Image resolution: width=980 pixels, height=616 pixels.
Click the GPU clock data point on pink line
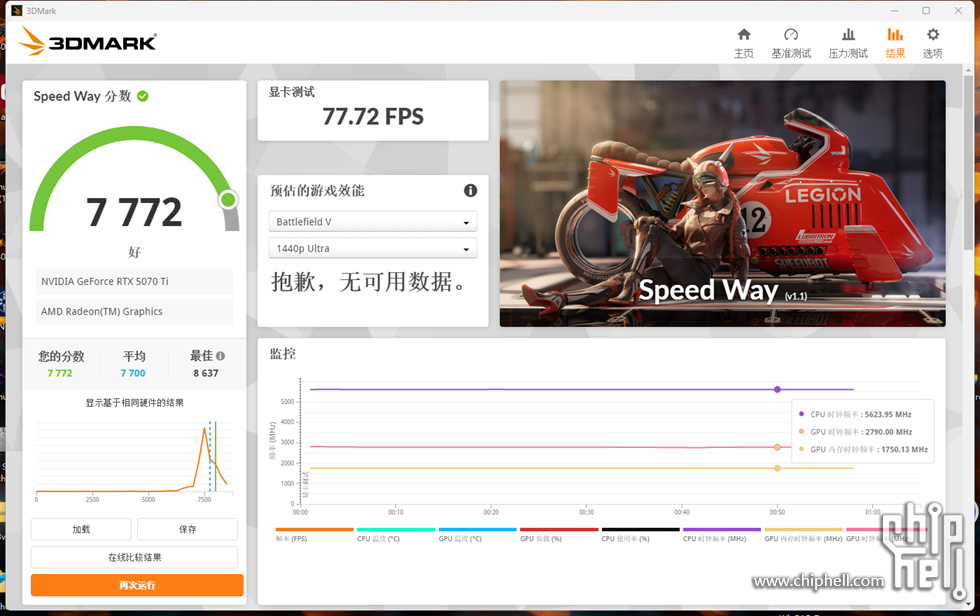(778, 447)
